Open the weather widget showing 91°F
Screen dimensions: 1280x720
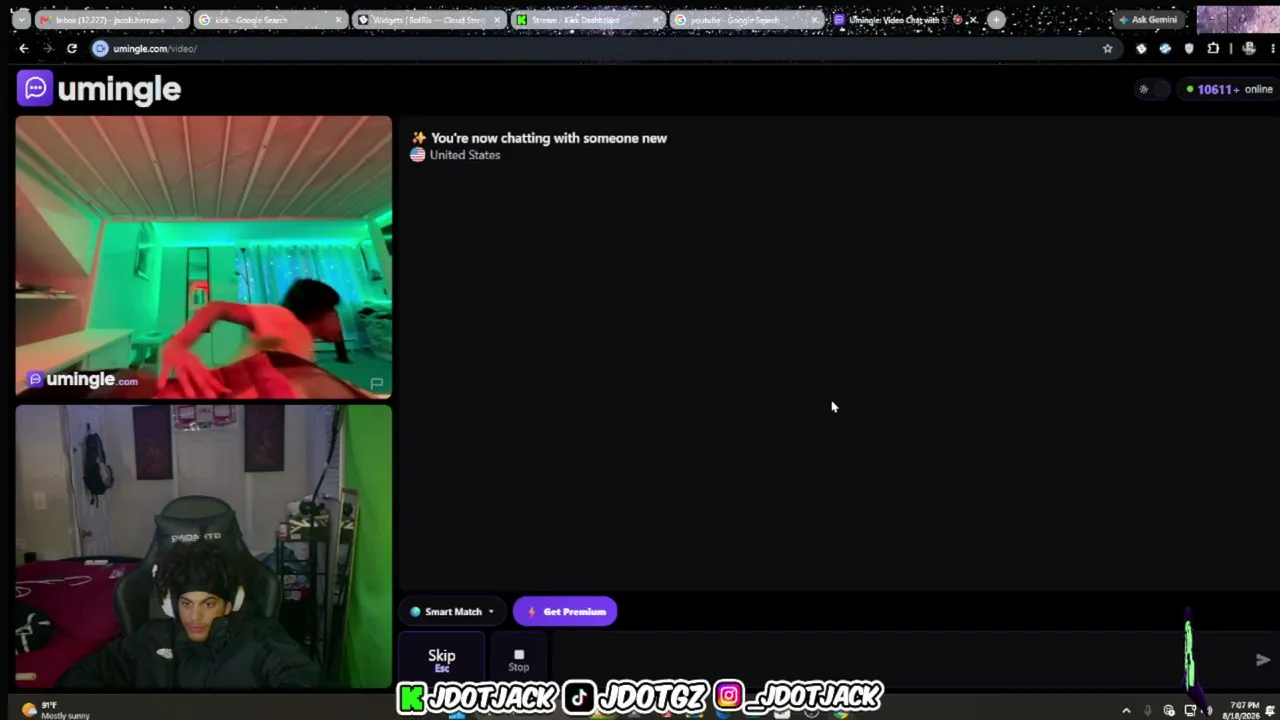coord(55,710)
